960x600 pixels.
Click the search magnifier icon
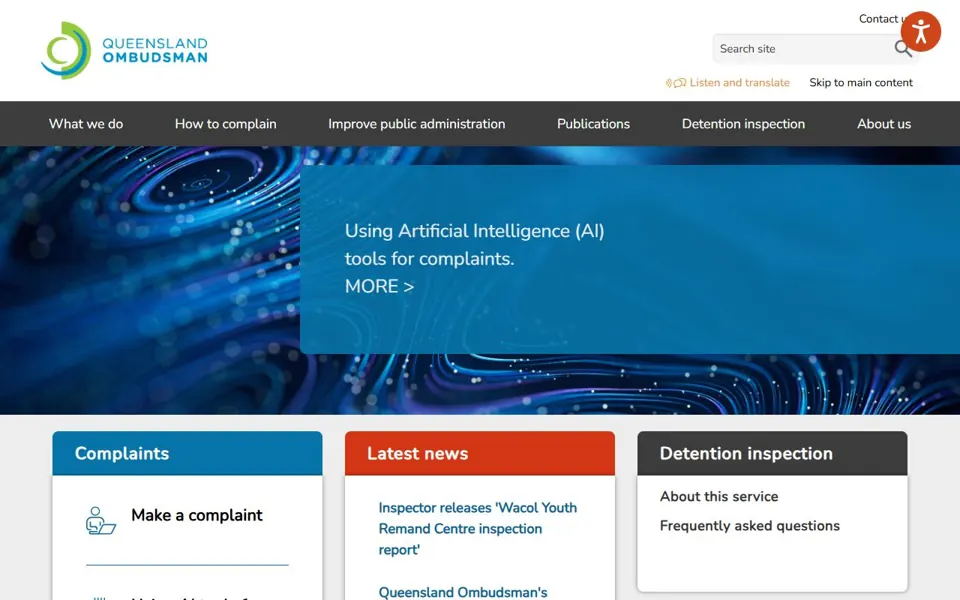coord(903,48)
